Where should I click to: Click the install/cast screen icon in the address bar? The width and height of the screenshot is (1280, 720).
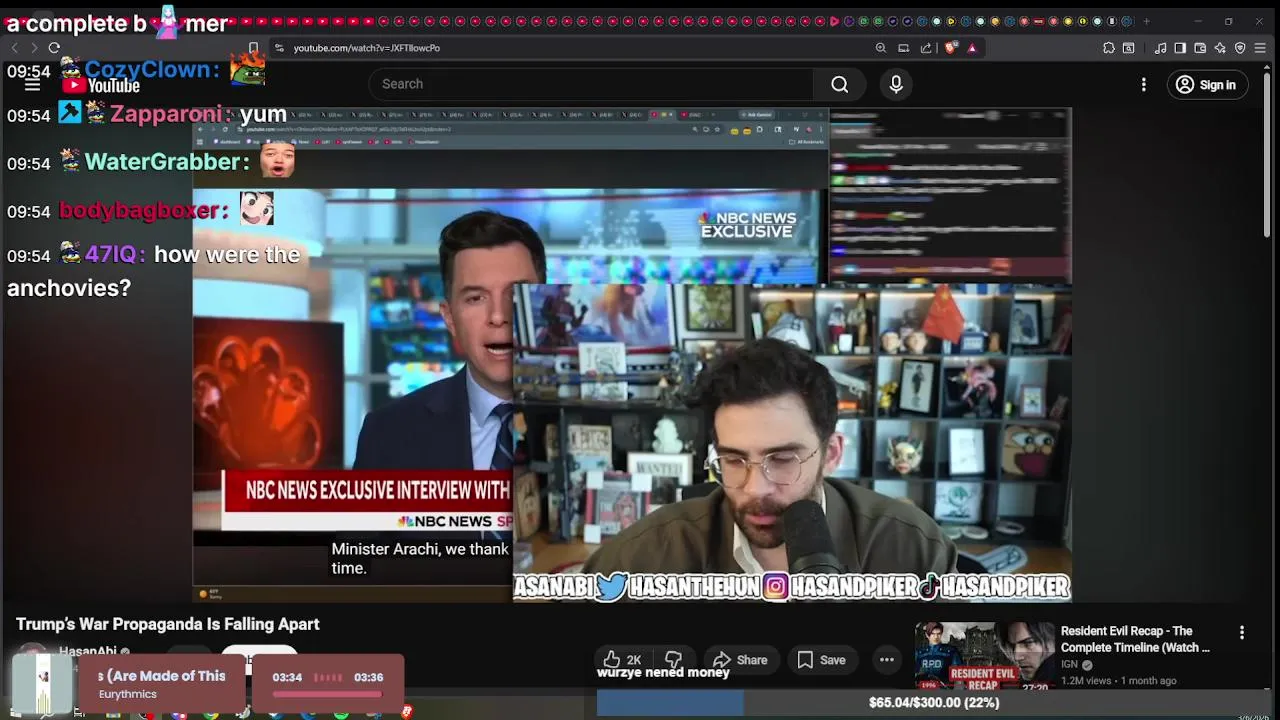[903, 48]
